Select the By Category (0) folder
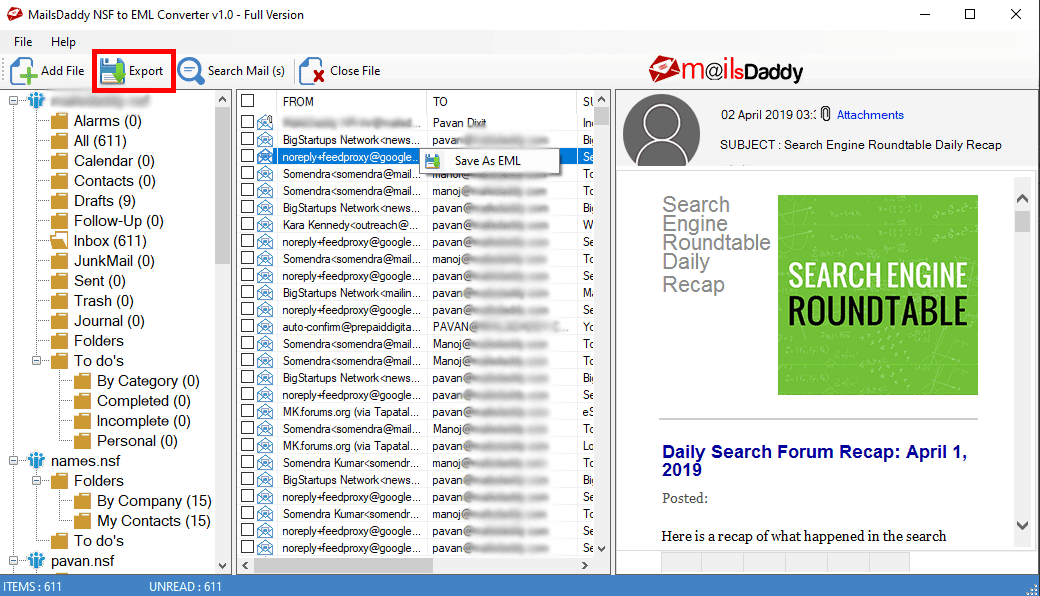The image size is (1040, 596). [148, 381]
